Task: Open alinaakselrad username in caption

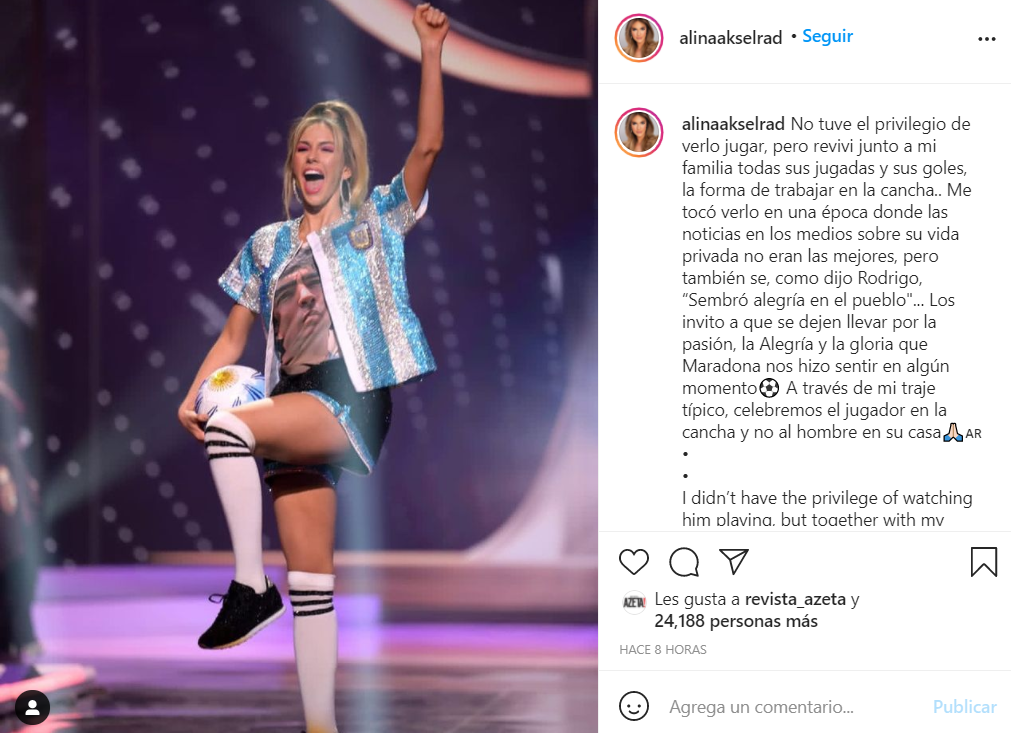Action: pos(733,124)
